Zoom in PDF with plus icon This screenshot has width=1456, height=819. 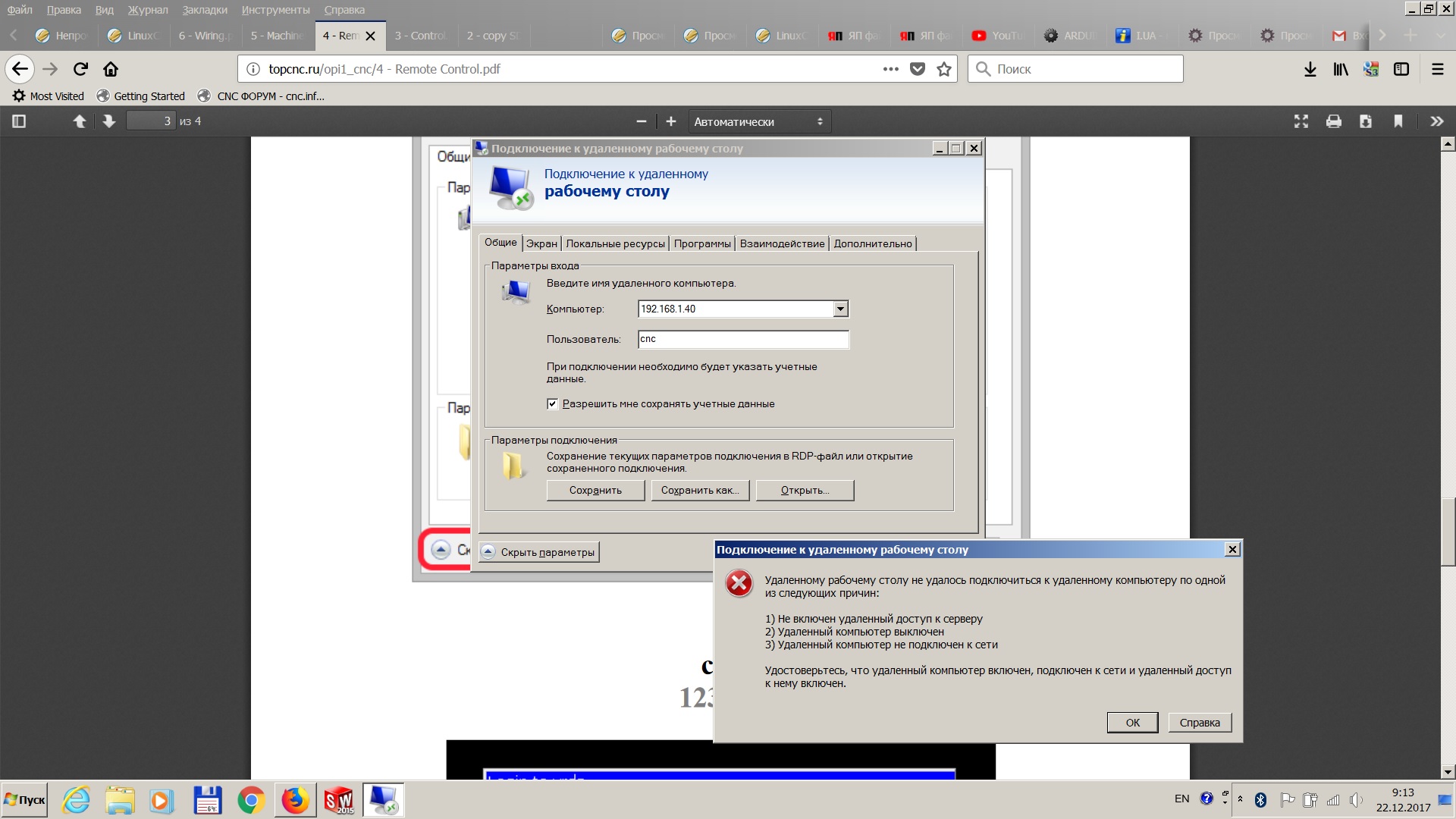pyautogui.click(x=670, y=121)
